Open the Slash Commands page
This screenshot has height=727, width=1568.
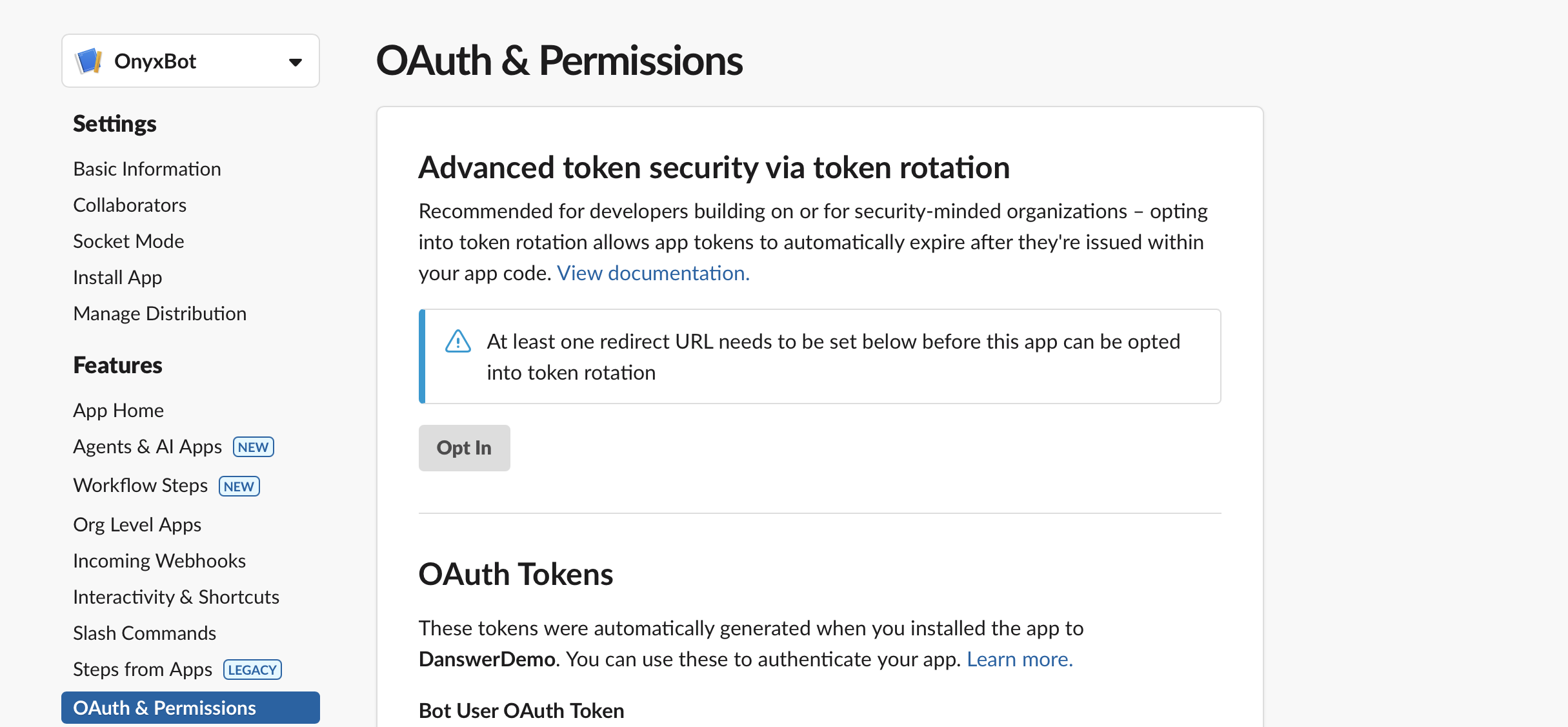coord(145,633)
